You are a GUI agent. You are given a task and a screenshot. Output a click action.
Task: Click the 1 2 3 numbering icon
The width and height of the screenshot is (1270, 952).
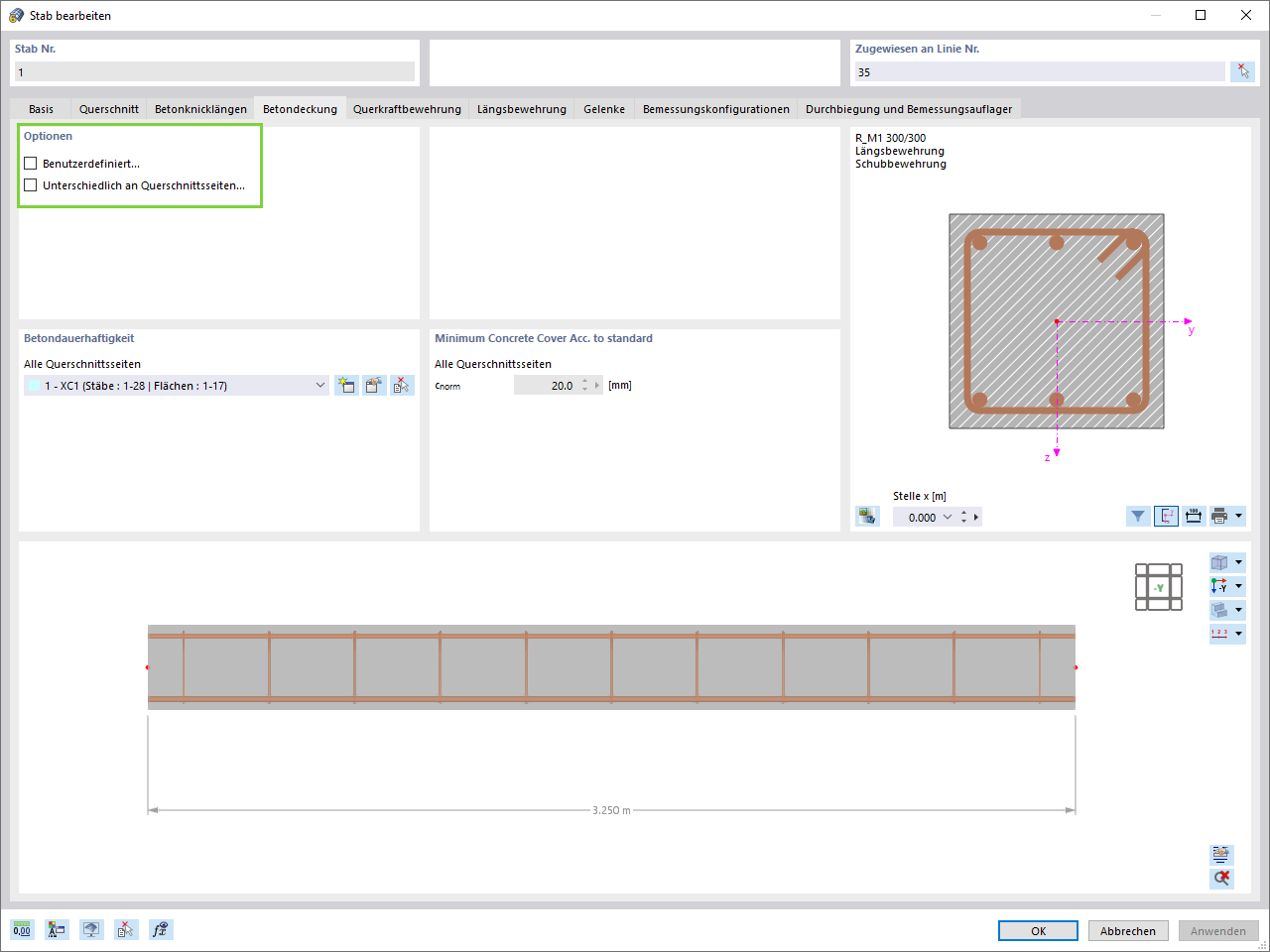1220,634
